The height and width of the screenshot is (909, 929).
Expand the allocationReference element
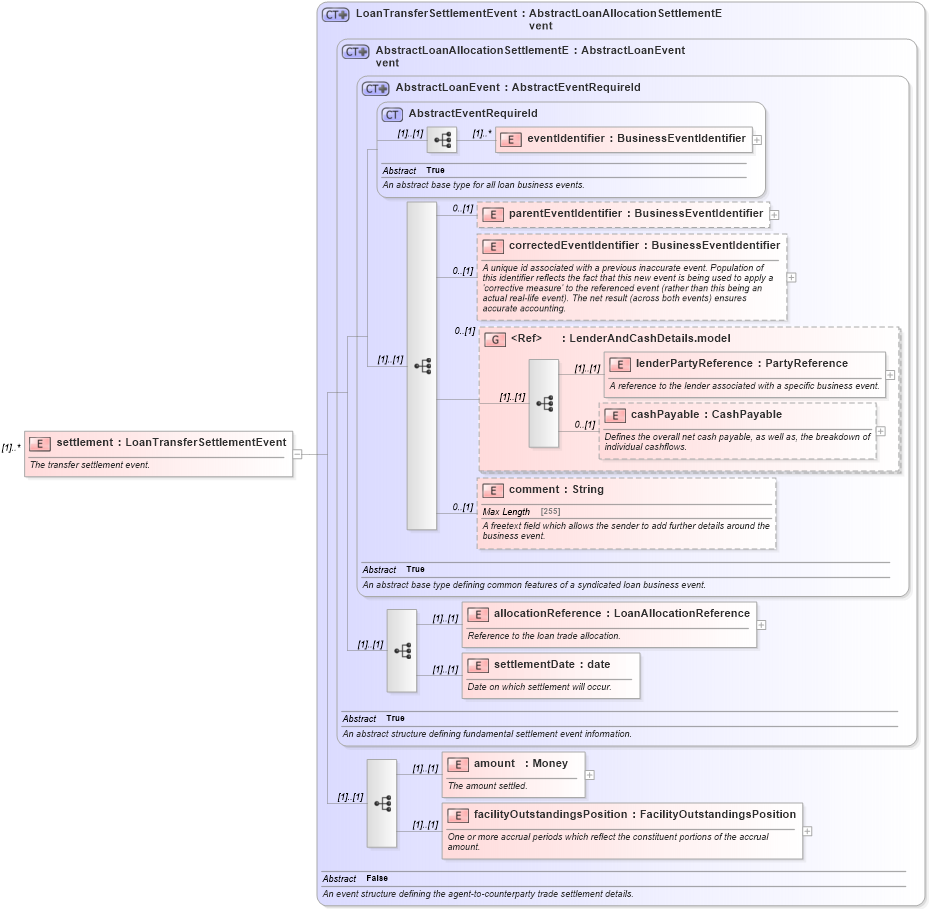(761, 624)
